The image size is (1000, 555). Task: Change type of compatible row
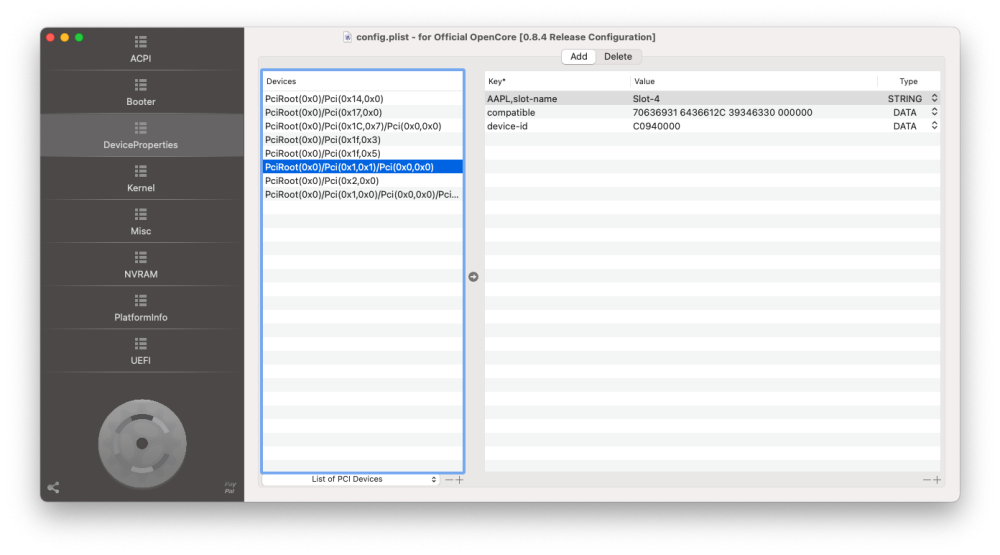(x=934, y=112)
